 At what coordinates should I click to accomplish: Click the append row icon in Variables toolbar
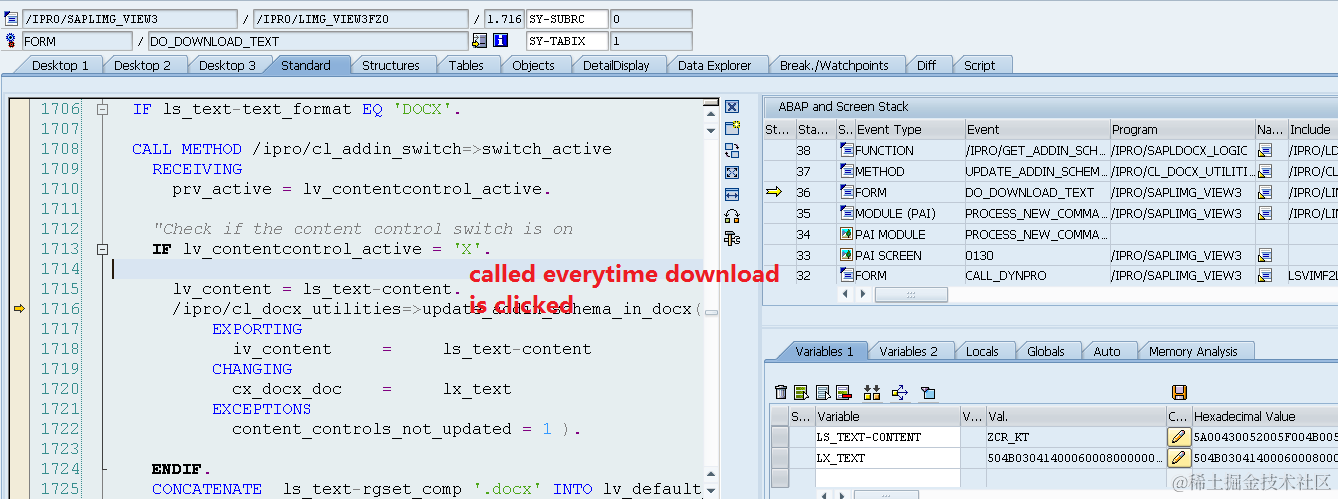point(822,393)
